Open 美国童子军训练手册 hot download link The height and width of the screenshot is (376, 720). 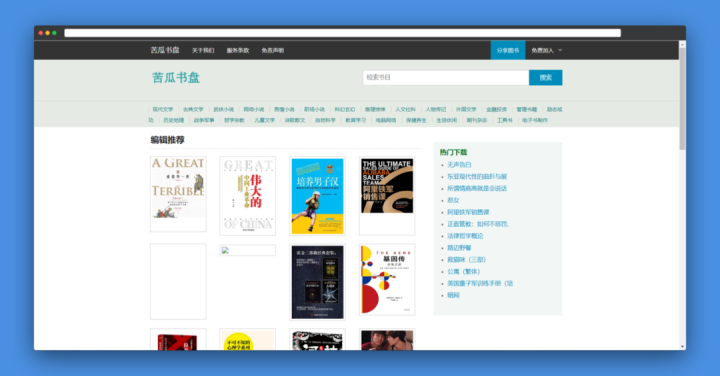pyautogui.click(x=480, y=283)
